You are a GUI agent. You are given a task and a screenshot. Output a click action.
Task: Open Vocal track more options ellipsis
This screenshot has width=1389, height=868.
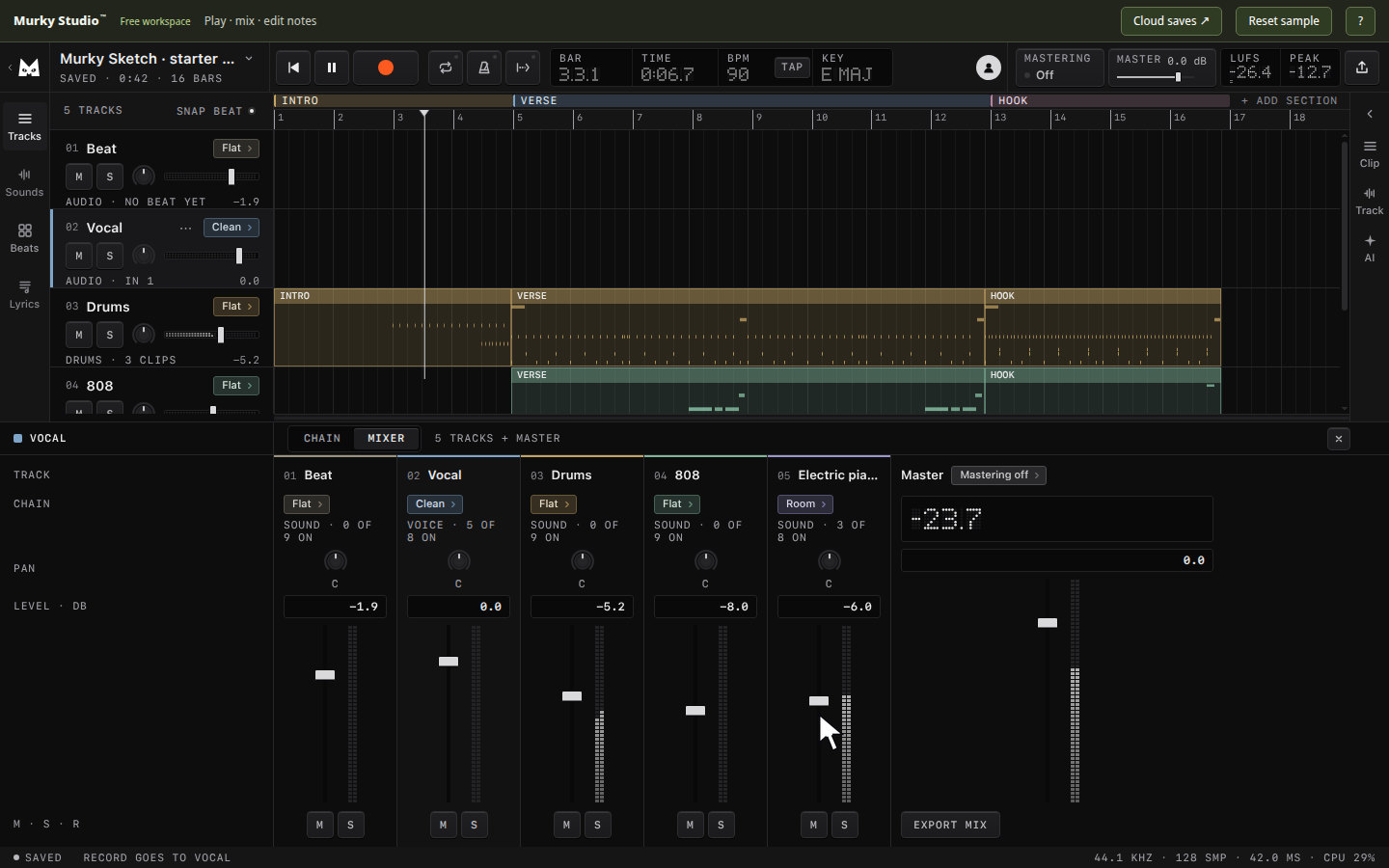[x=185, y=229]
